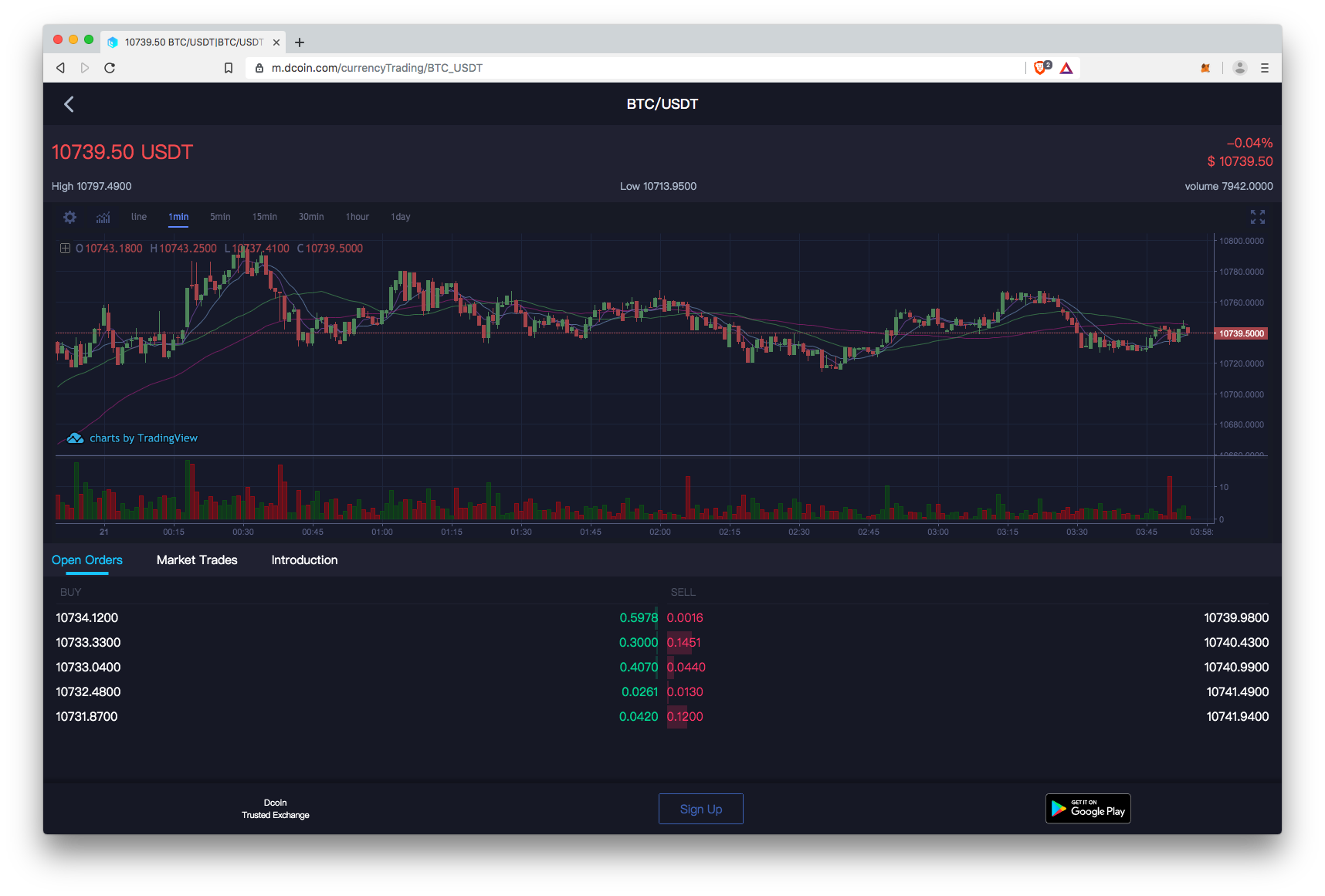Click the High 10797.4900 value
Screen dimensions: 1325x896
coord(91,187)
